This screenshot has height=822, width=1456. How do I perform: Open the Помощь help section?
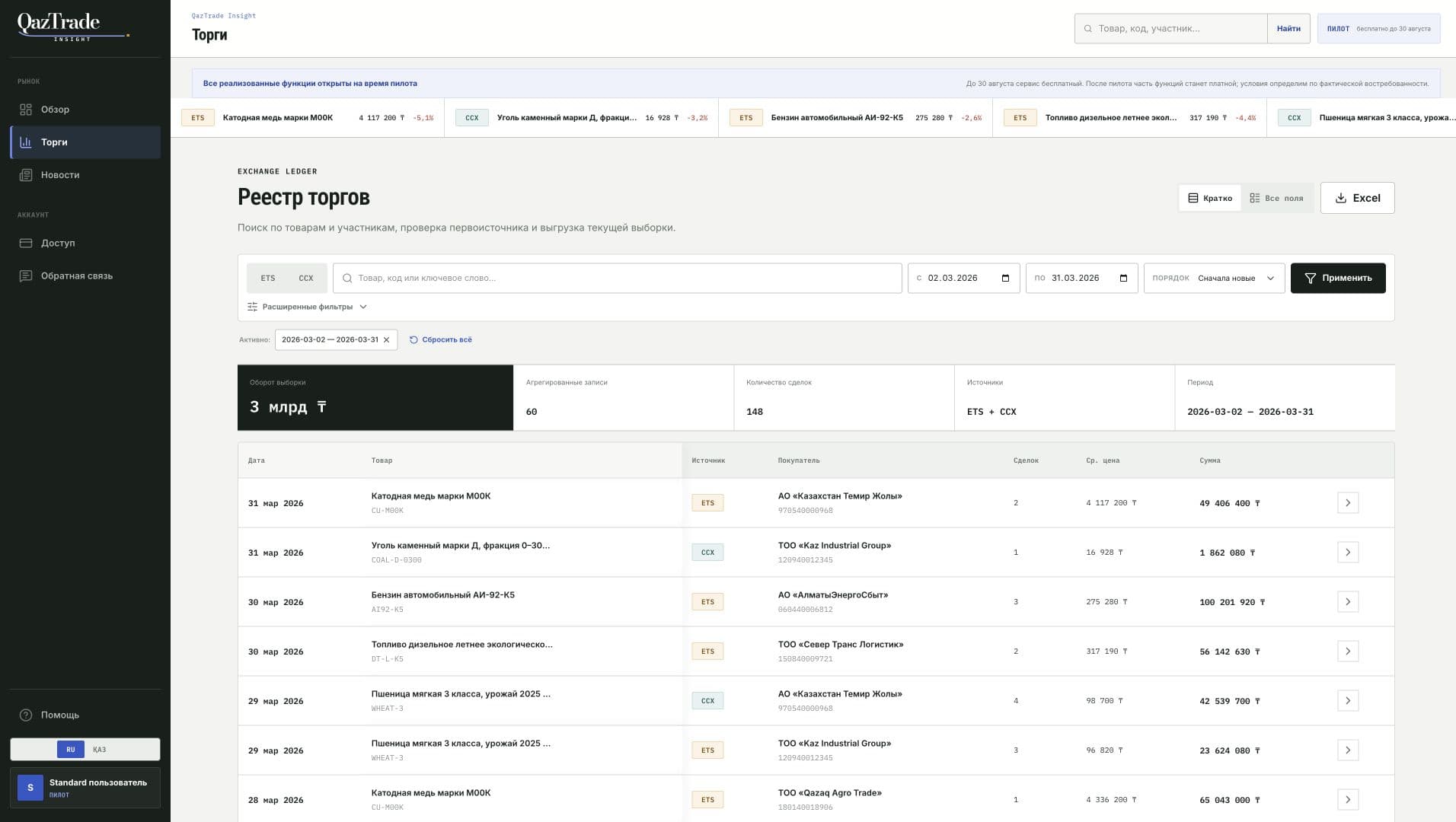(85, 715)
